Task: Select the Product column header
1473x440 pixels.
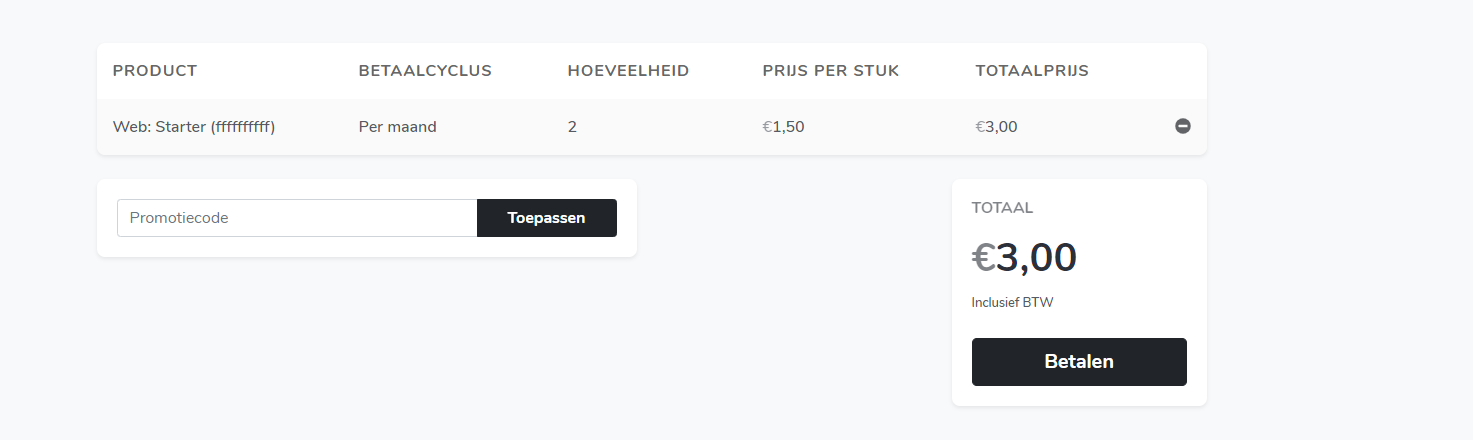Action: point(155,71)
